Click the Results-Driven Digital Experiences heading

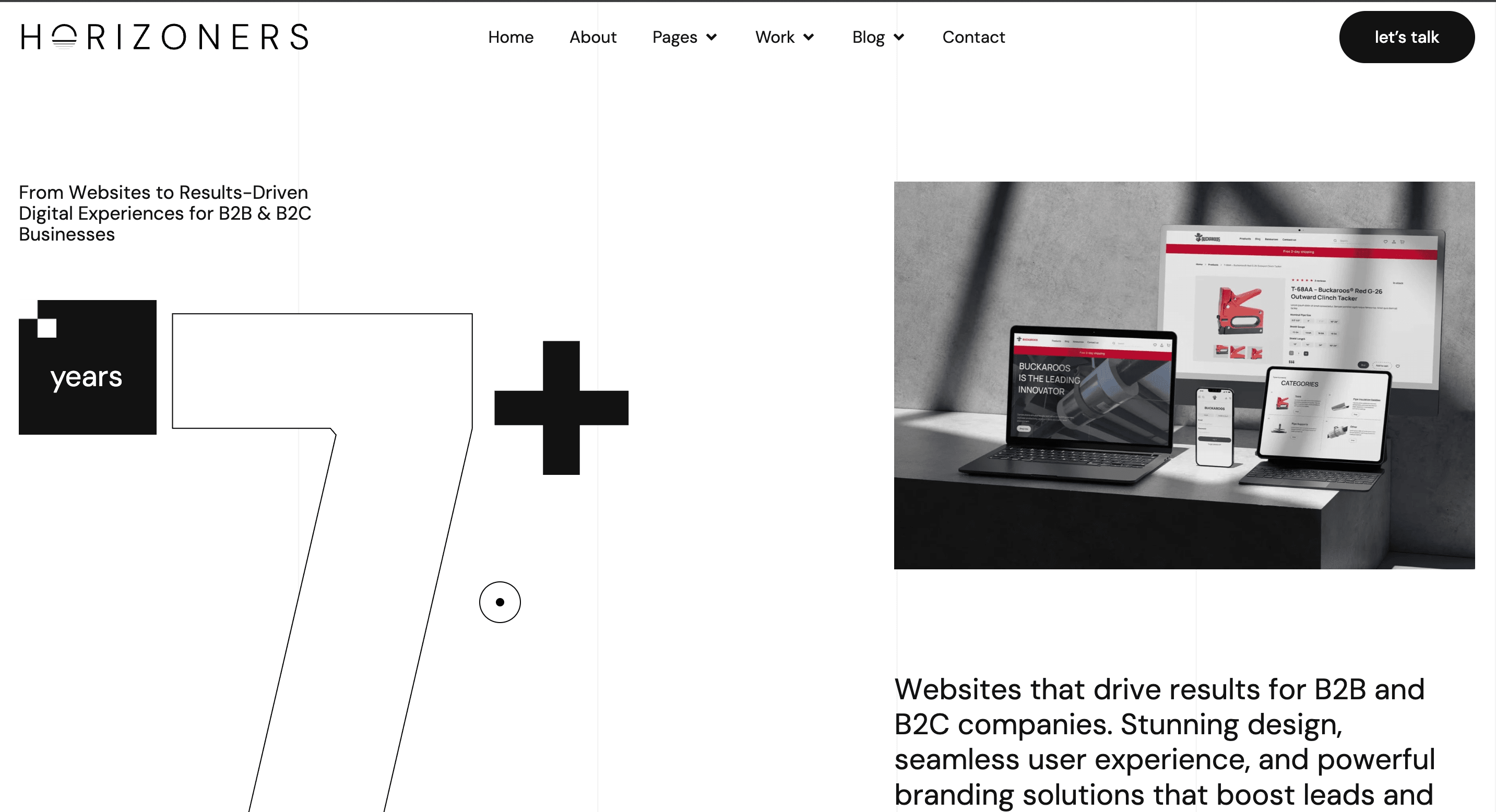tap(165, 213)
